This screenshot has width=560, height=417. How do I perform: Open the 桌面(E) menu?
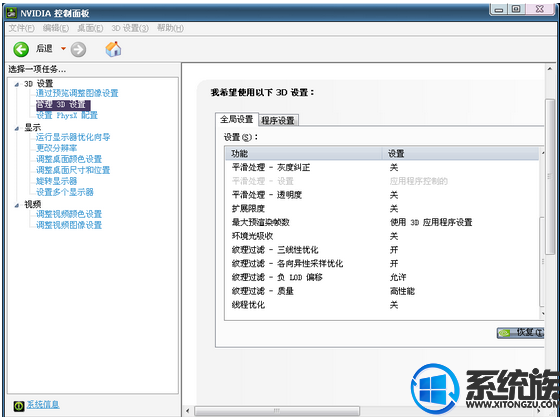pyautogui.click(x=90, y=28)
